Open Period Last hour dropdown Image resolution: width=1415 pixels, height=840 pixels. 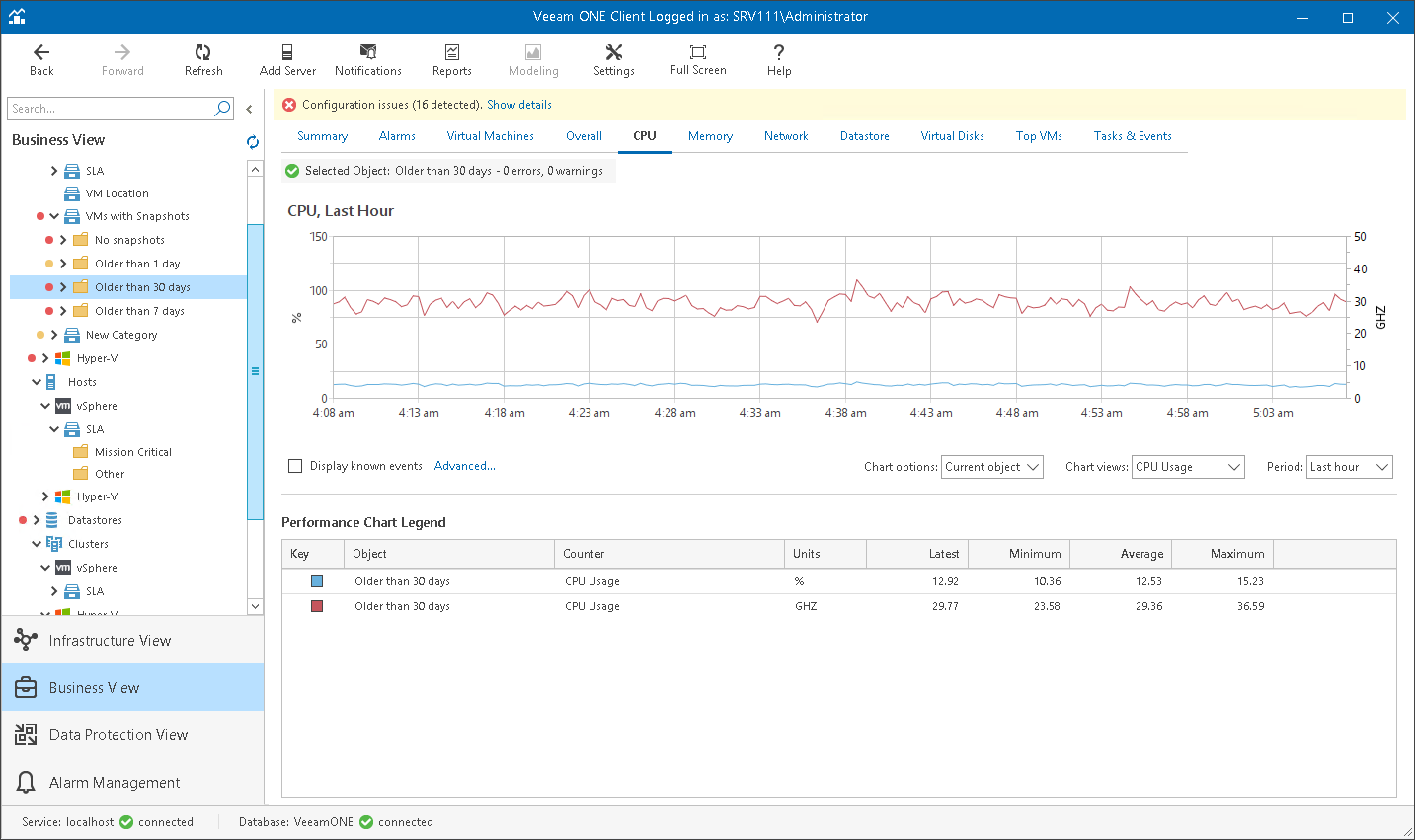tap(1350, 467)
